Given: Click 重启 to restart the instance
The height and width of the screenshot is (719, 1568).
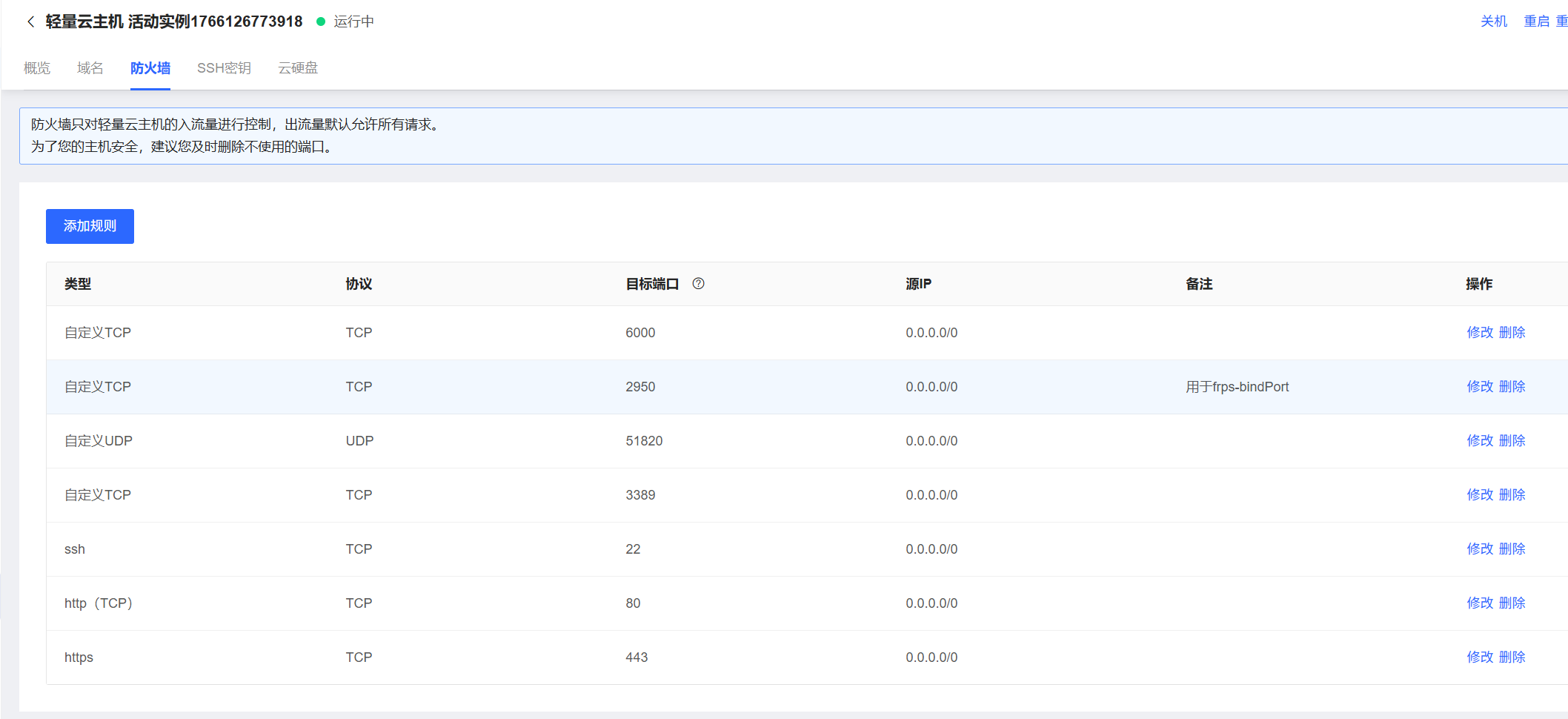Looking at the screenshot, I should (x=1536, y=21).
